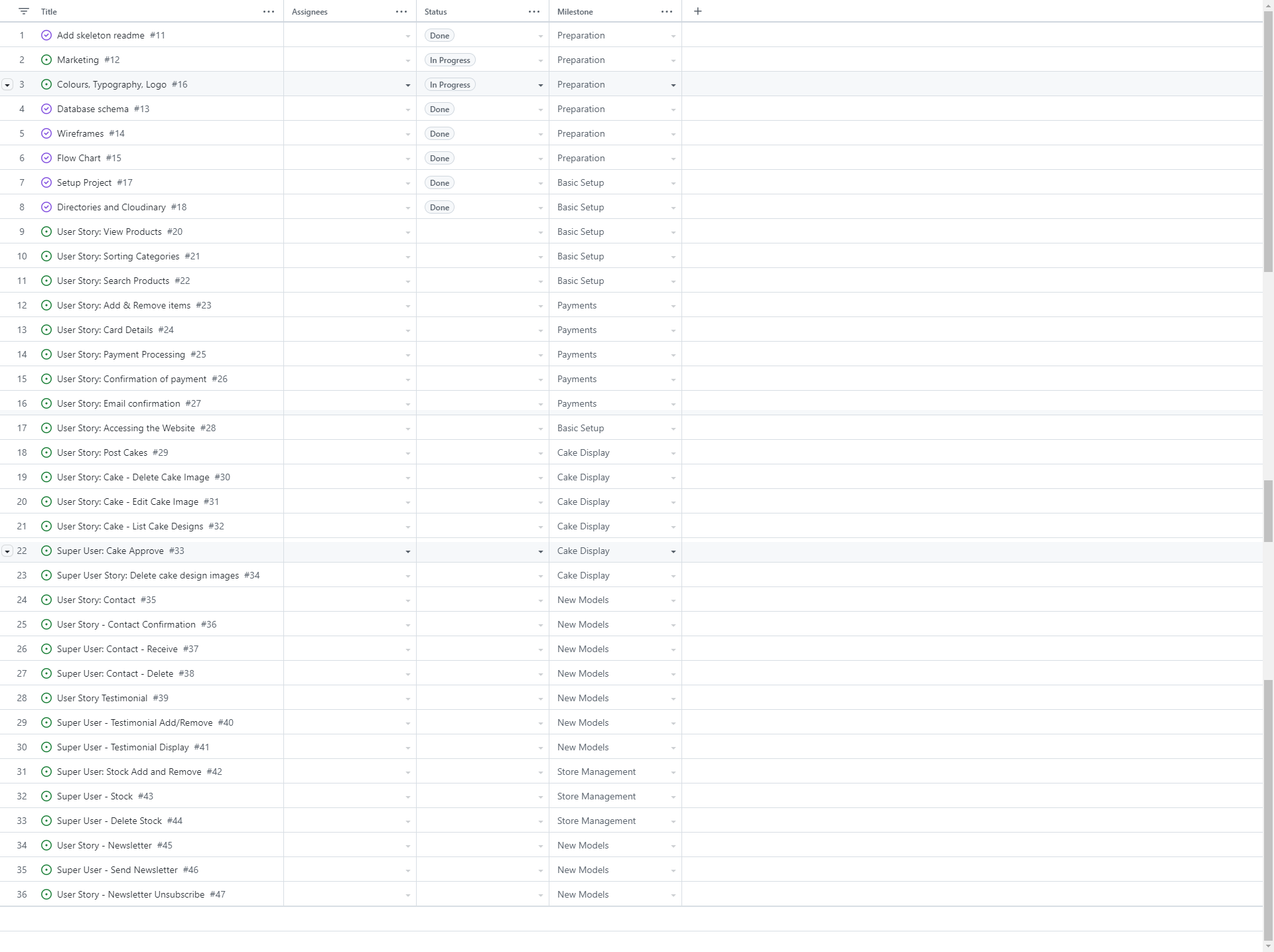Viewport: 1274px width, 952px height.
Task: Open Assignees column options menu
Action: [401, 11]
